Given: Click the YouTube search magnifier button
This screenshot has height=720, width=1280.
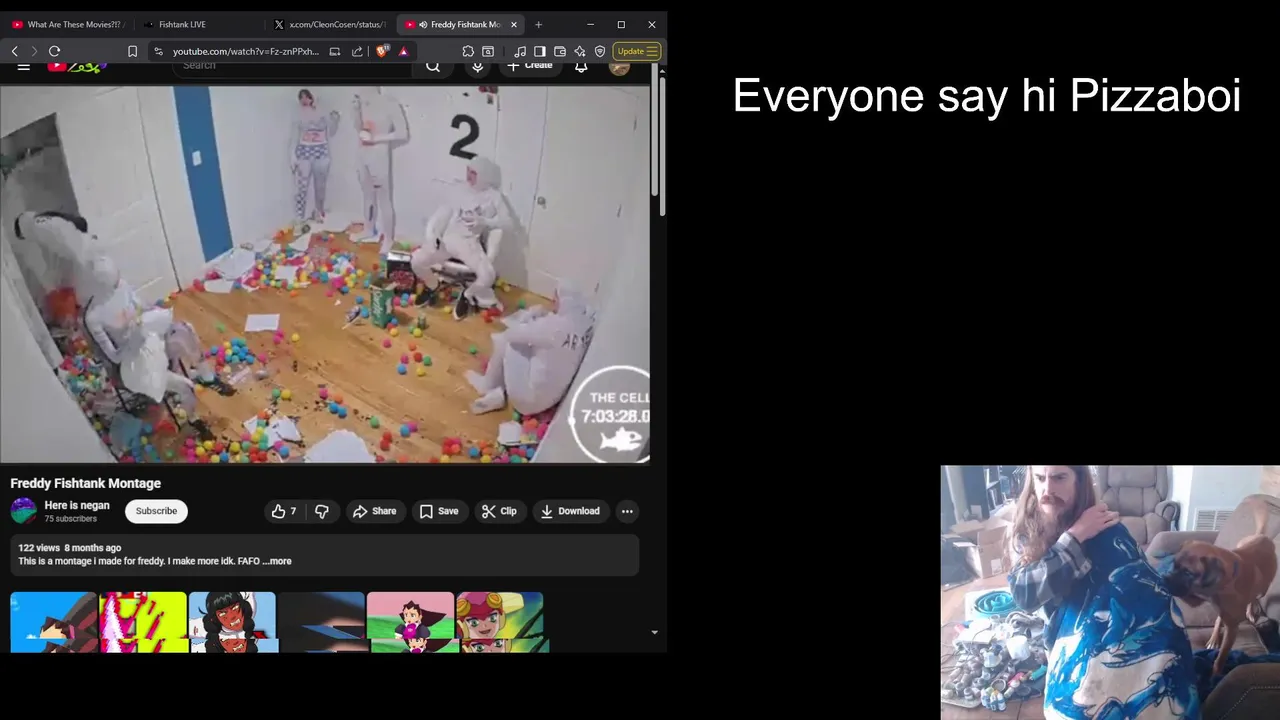Looking at the screenshot, I should (x=433, y=66).
